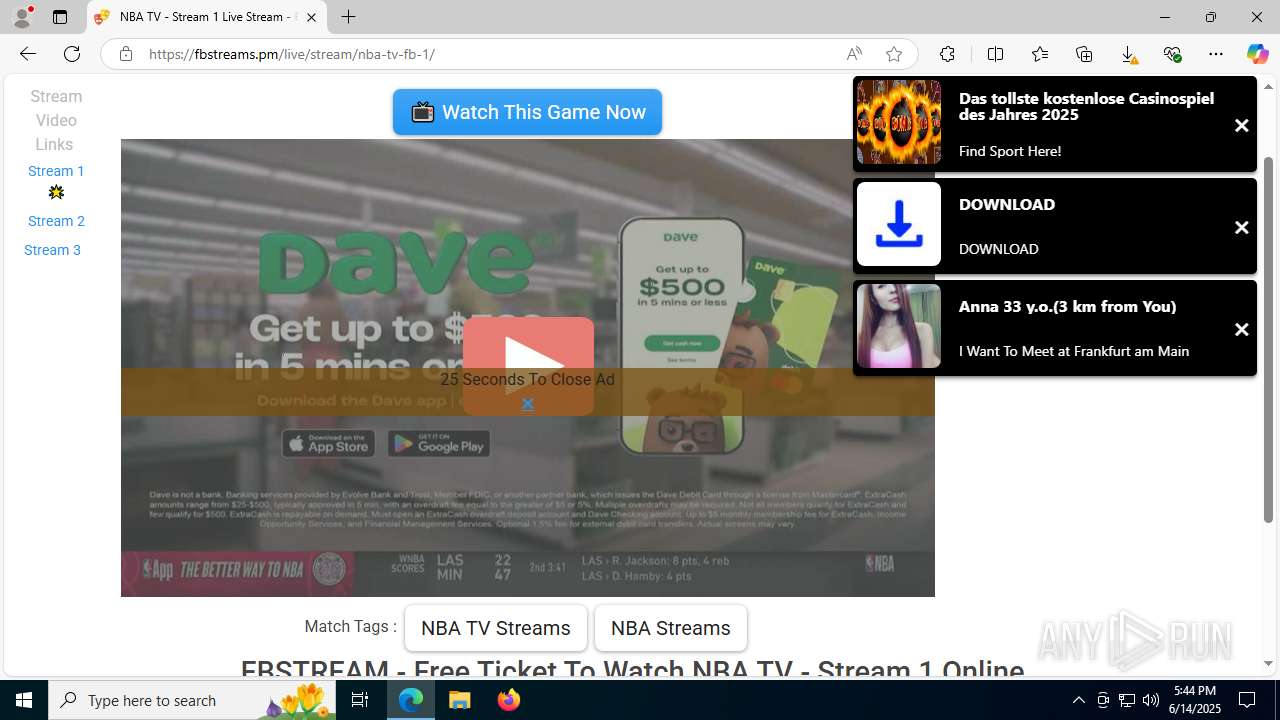Open Read aloud in address bar
The height and width of the screenshot is (720, 1280).
tap(854, 54)
